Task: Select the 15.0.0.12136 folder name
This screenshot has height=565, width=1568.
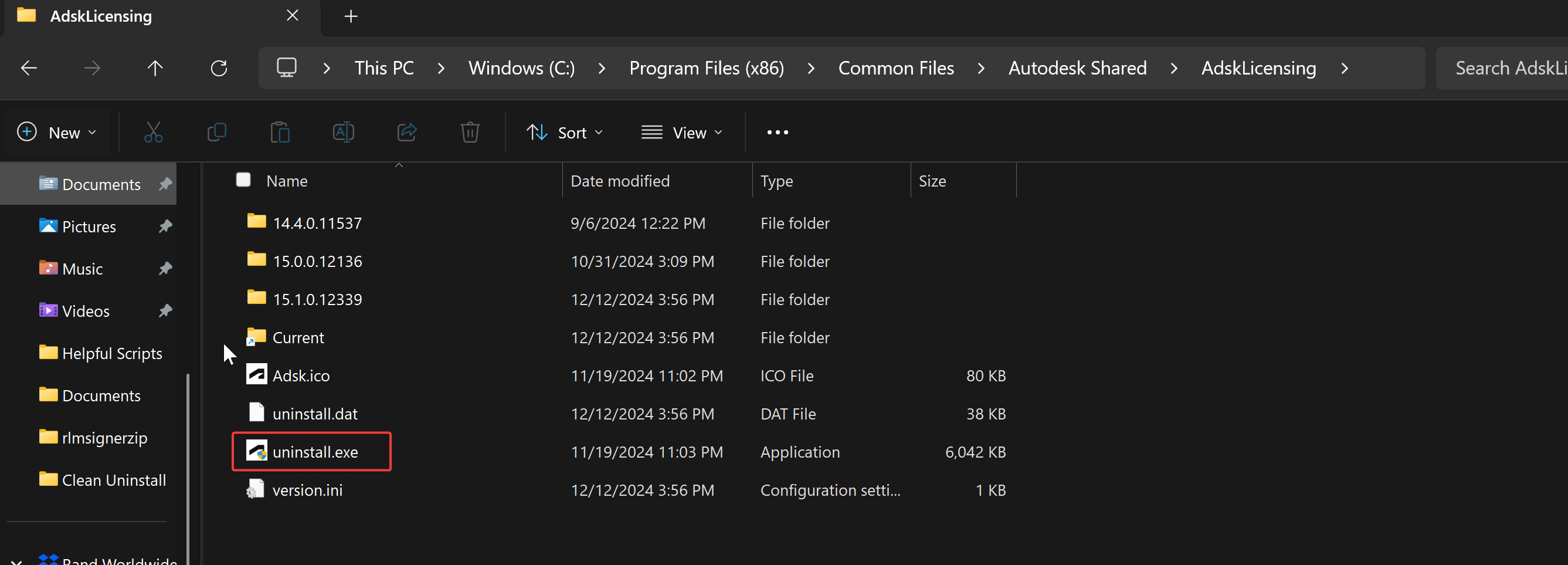Action: click(317, 261)
